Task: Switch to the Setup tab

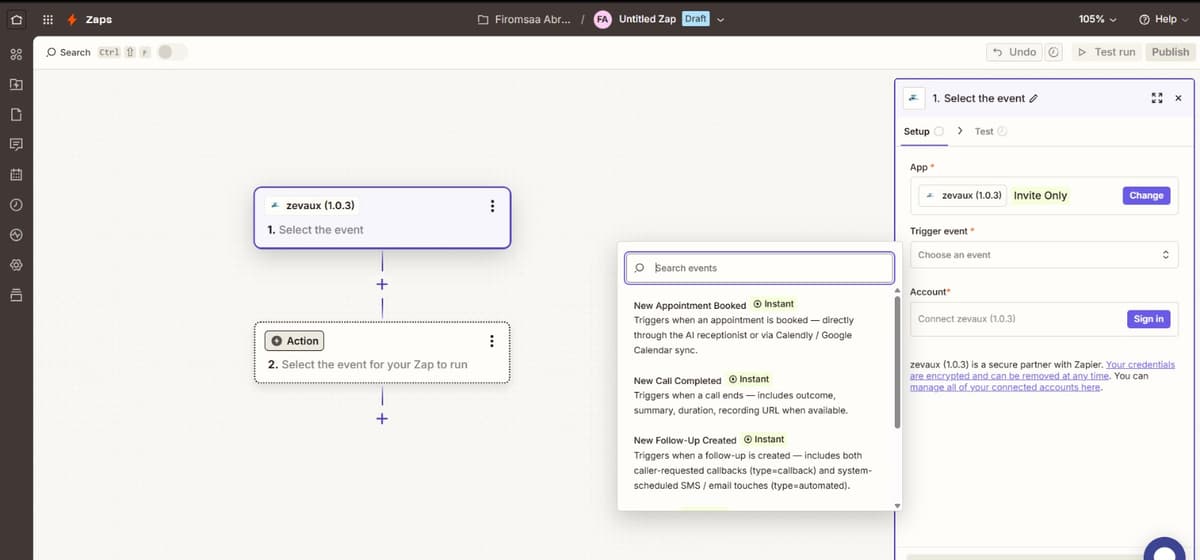Action: (x=923, y=131)
